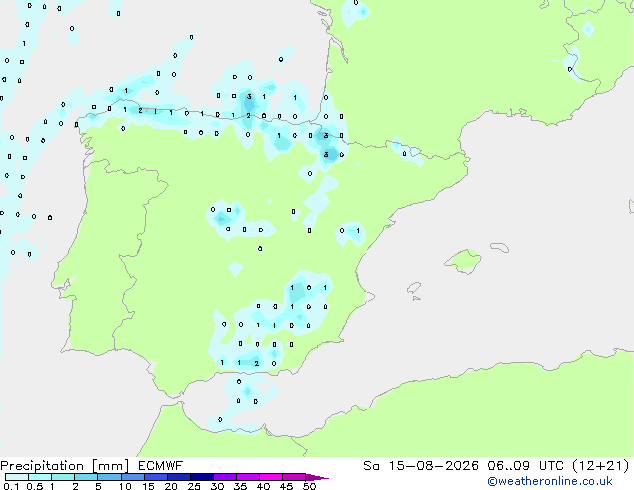Viewport: 634px width, 490px height.
Task: Click Menorca island outline on the map
Action: click(499, 247)
